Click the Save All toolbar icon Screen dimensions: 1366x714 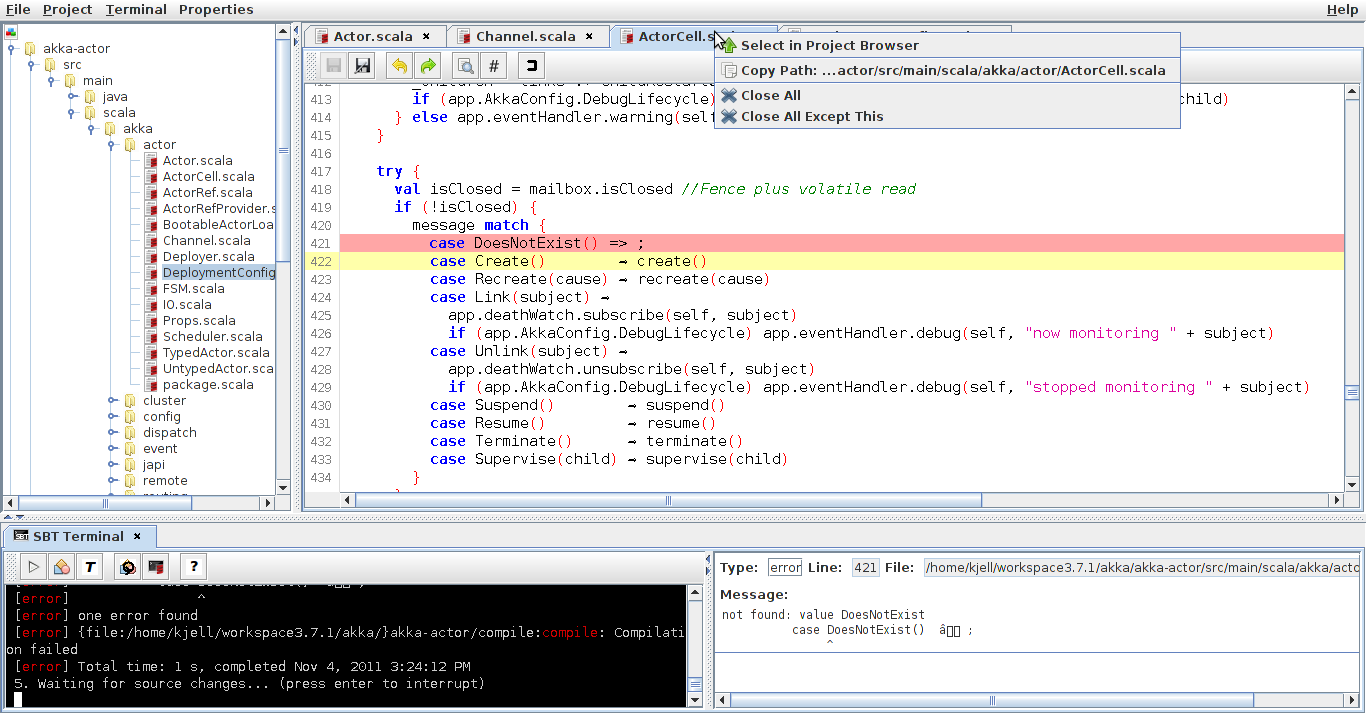click(x=363, y=66)
